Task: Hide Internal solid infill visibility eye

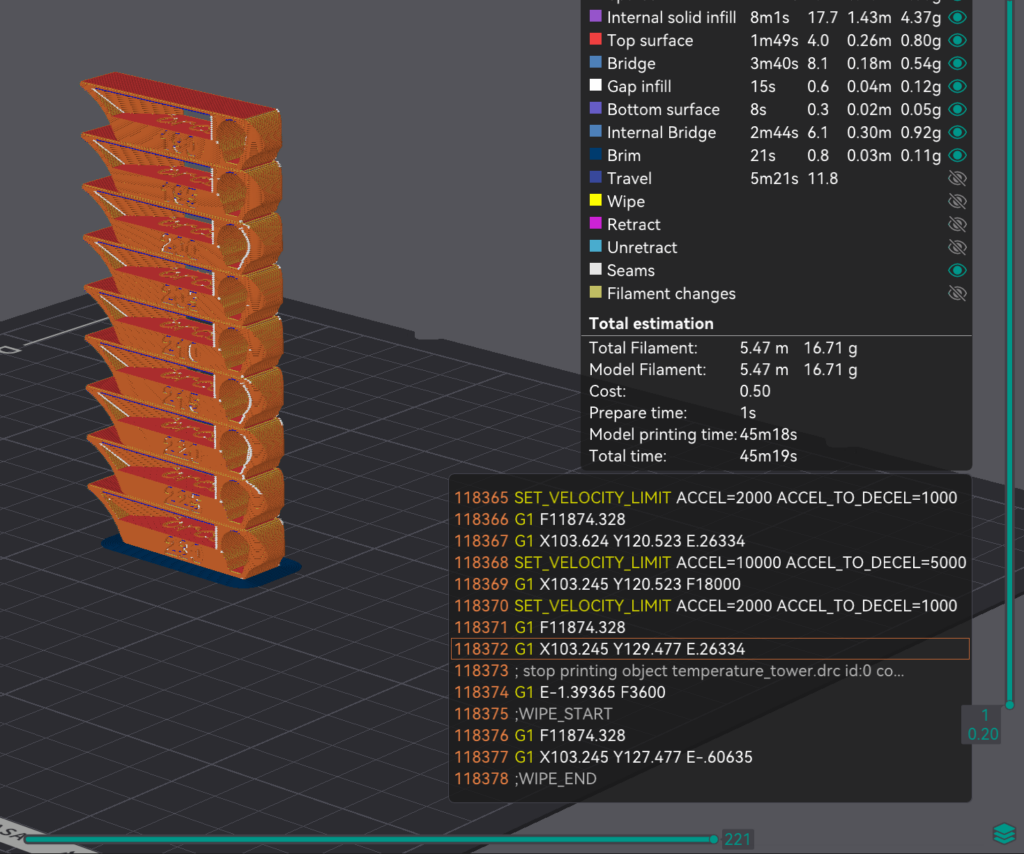Action: coord(957,18)
